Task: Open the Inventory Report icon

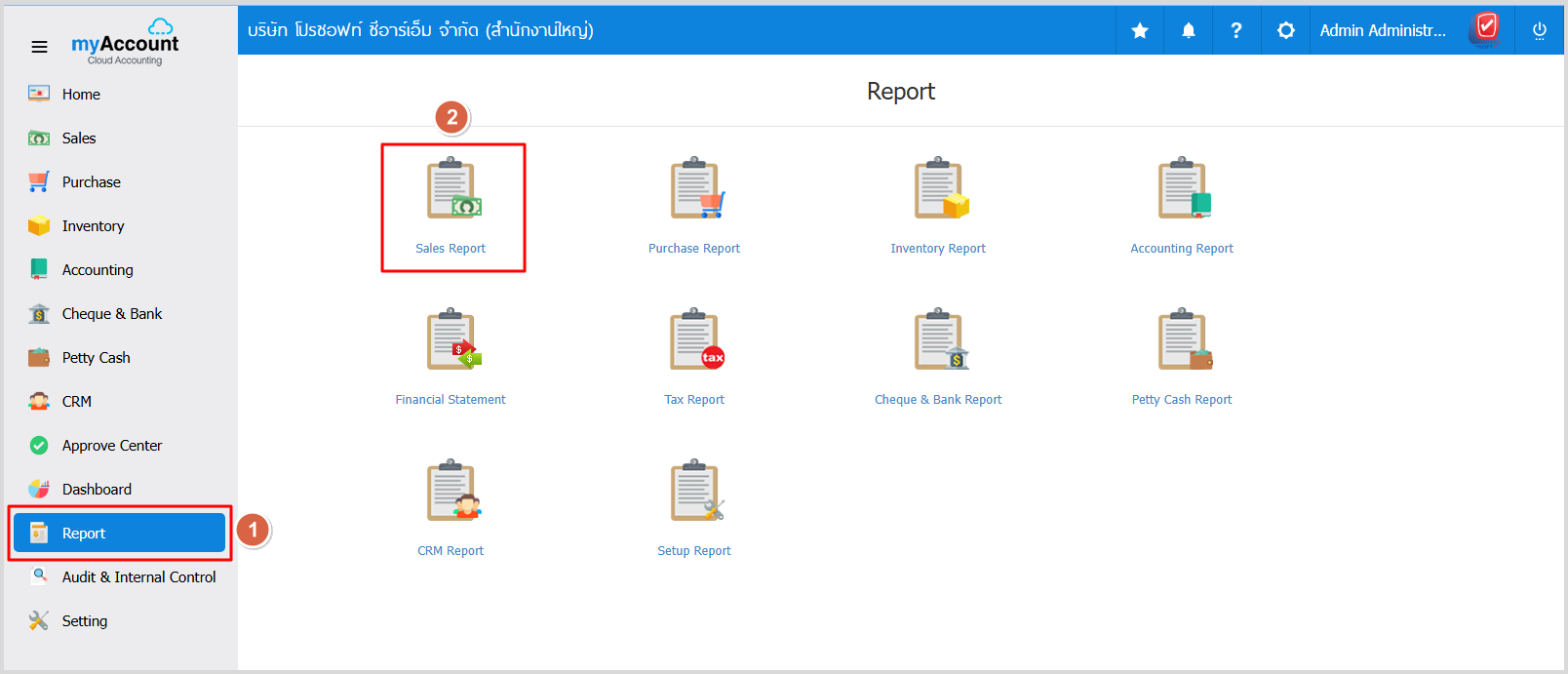Action: (x=939, y=189)
